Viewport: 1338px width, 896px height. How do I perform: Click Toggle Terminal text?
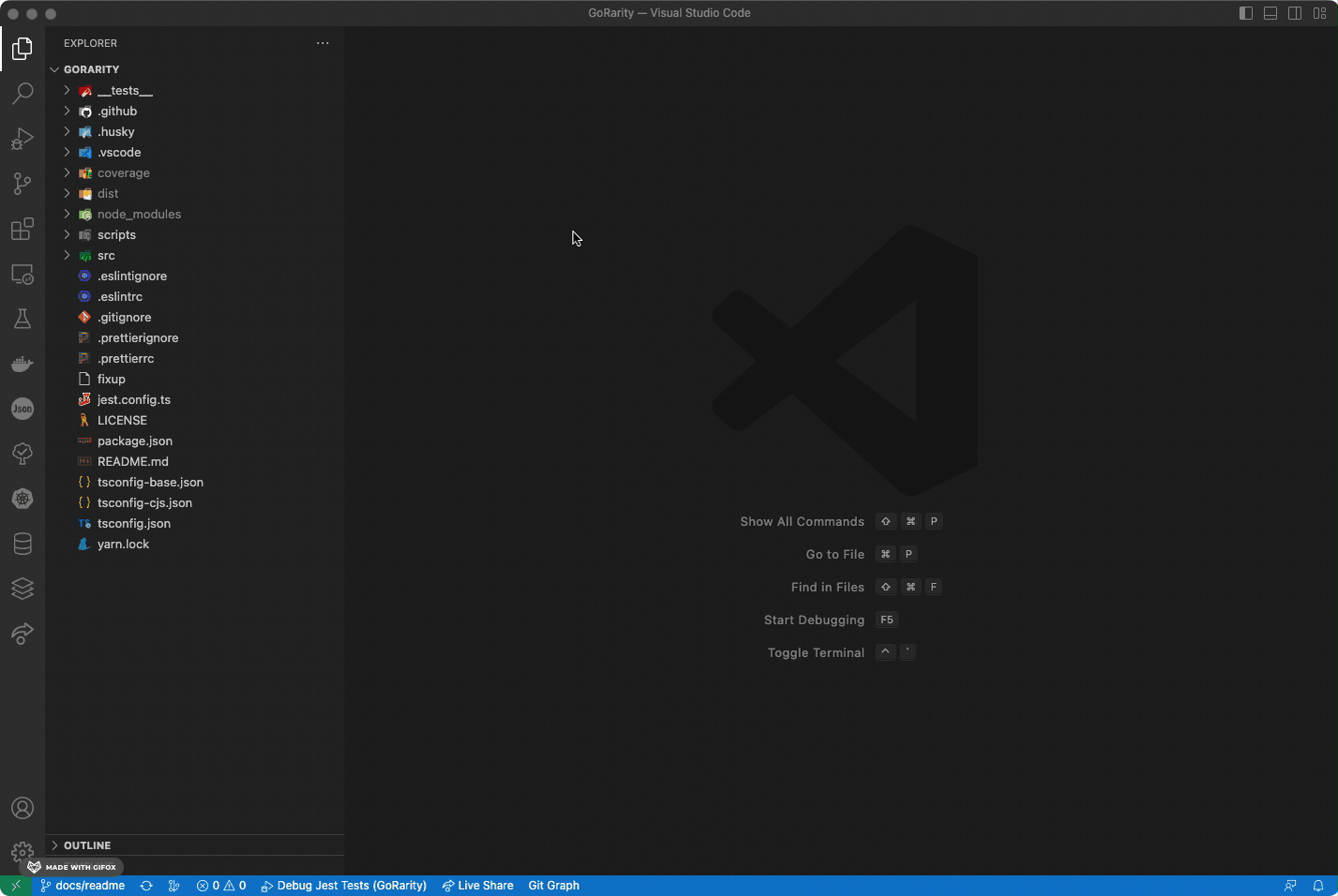816,653
